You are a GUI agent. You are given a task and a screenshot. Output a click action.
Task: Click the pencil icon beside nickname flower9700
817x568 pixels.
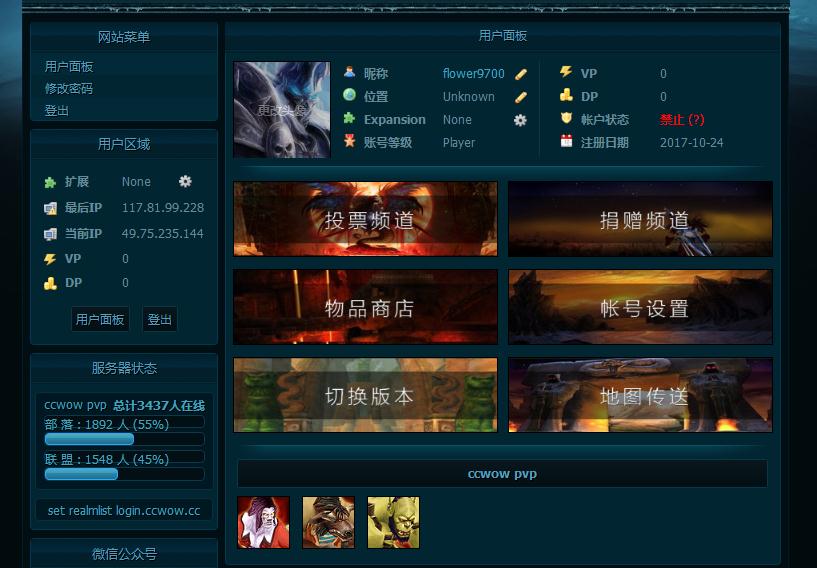click(x=521, y=74)
